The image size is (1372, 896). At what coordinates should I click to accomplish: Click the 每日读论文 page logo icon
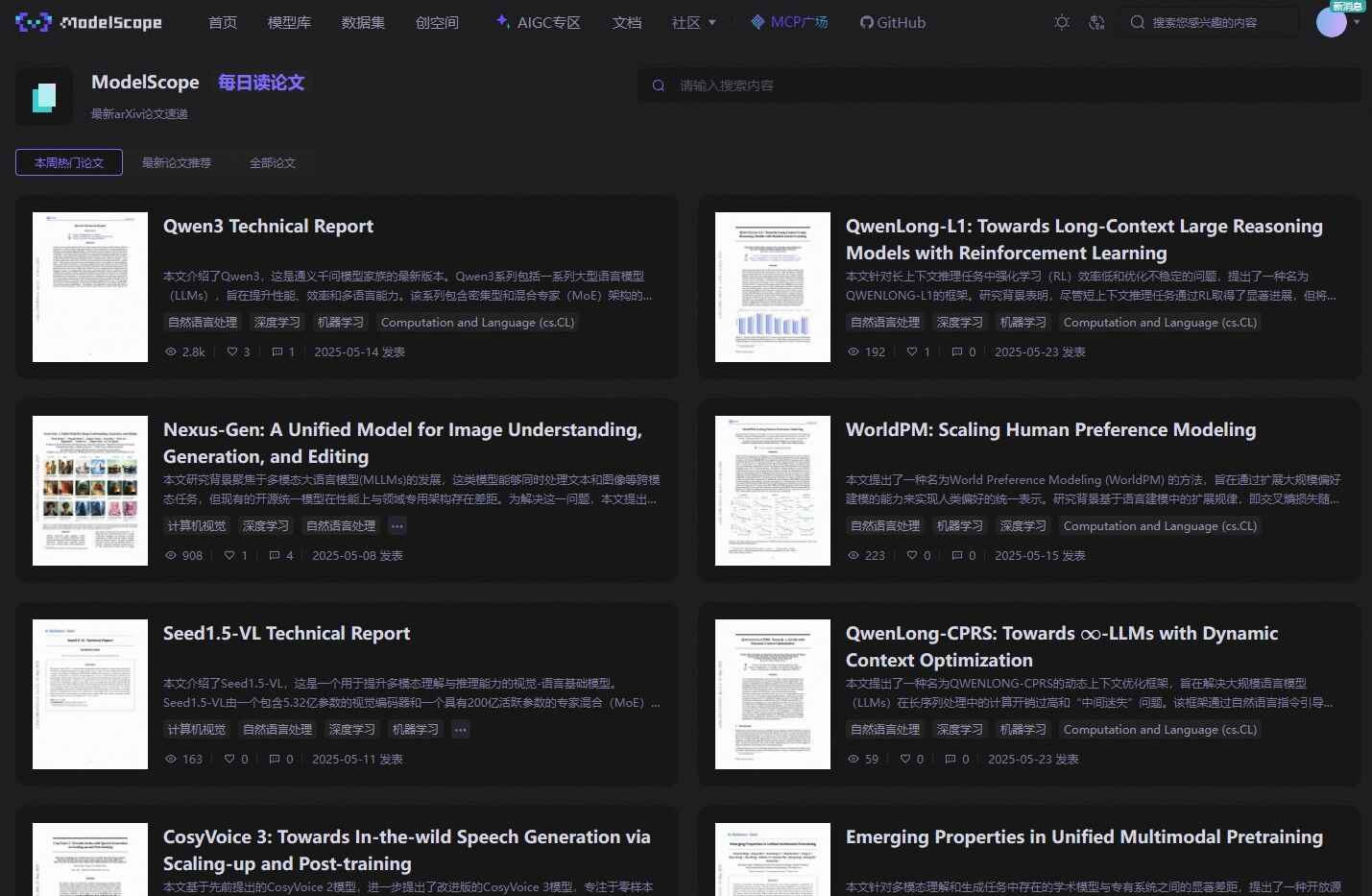(44, 96)
